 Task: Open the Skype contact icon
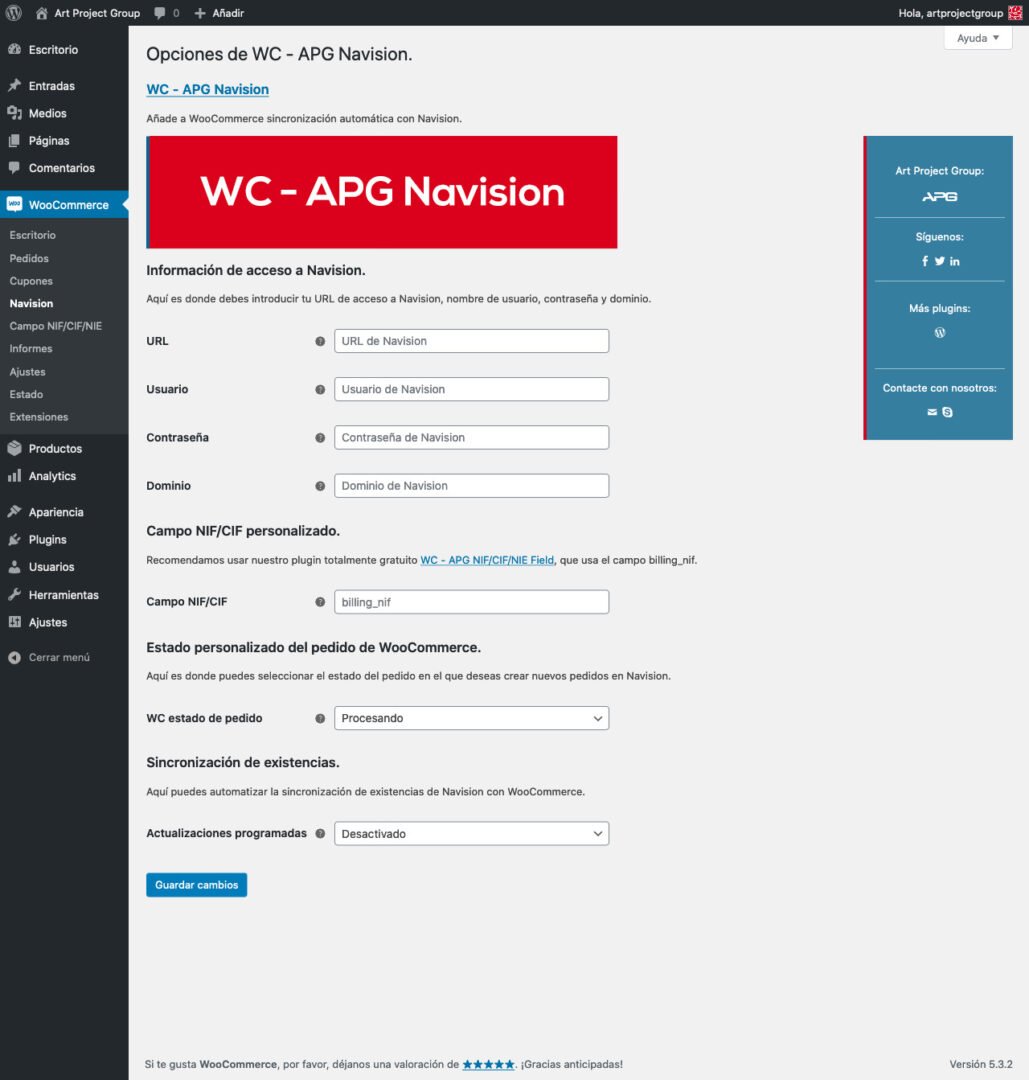pyautogui.click(x=947, y=412)
